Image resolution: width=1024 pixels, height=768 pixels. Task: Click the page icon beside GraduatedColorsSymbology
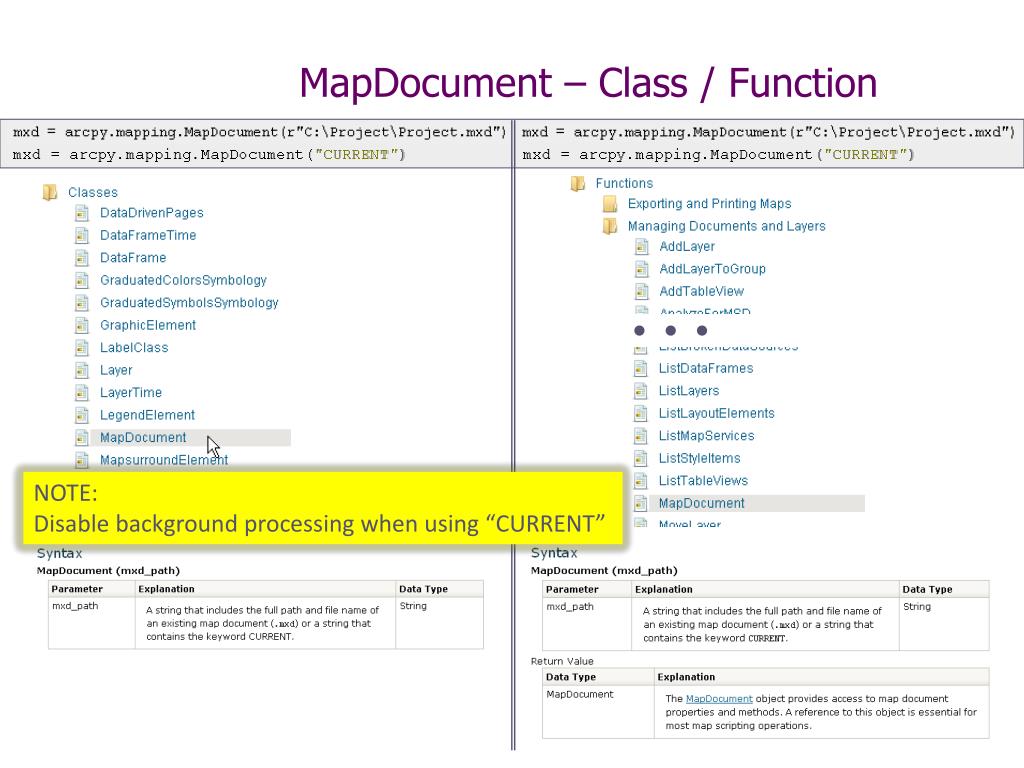coord(82,280)
